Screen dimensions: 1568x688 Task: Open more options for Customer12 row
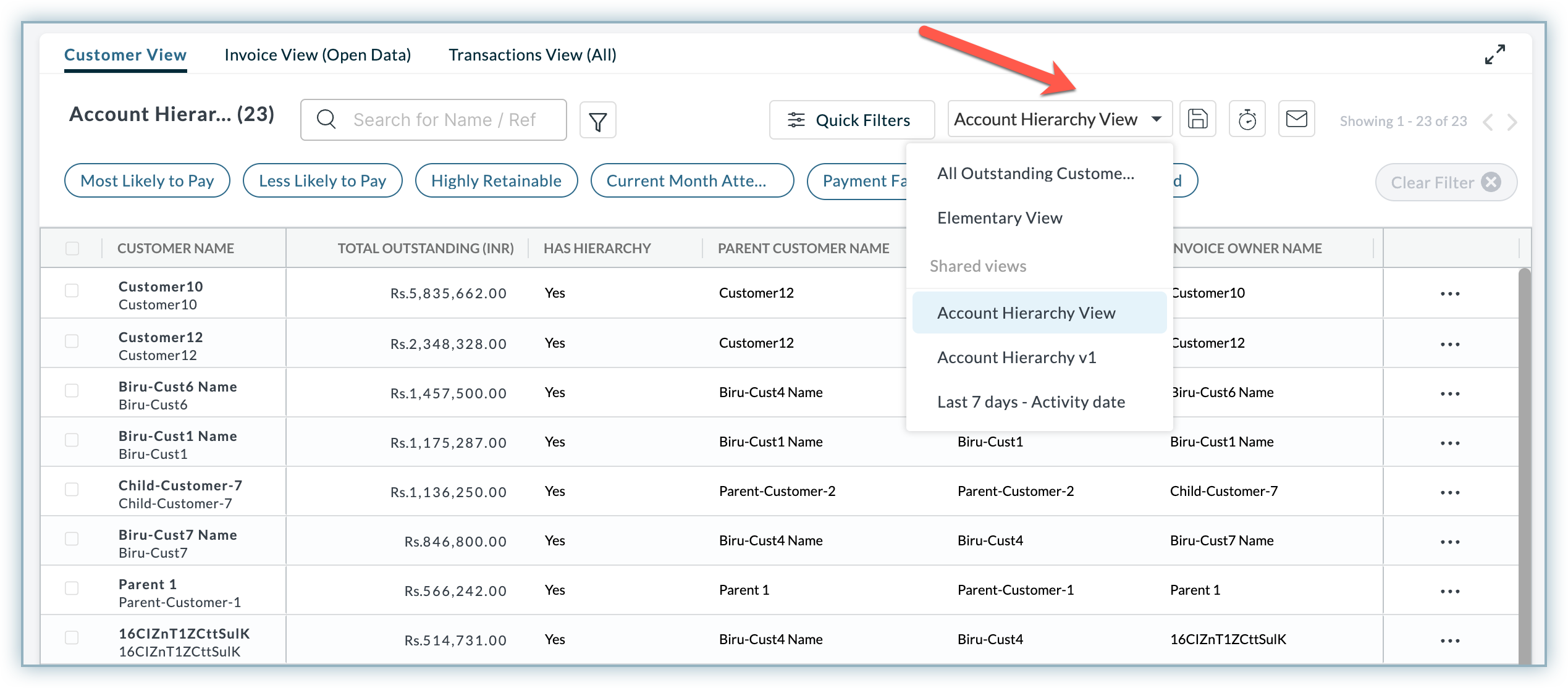[1450, 344]
